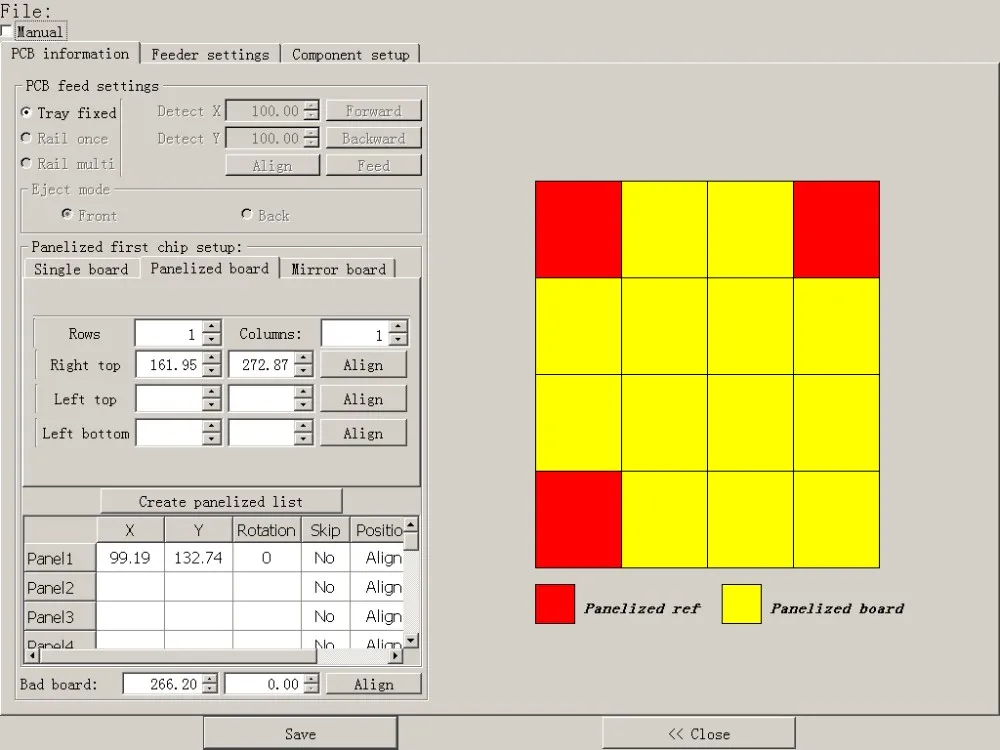Click the Feed button
This screenshot has width=1000, height=750.
coord(374,166)
